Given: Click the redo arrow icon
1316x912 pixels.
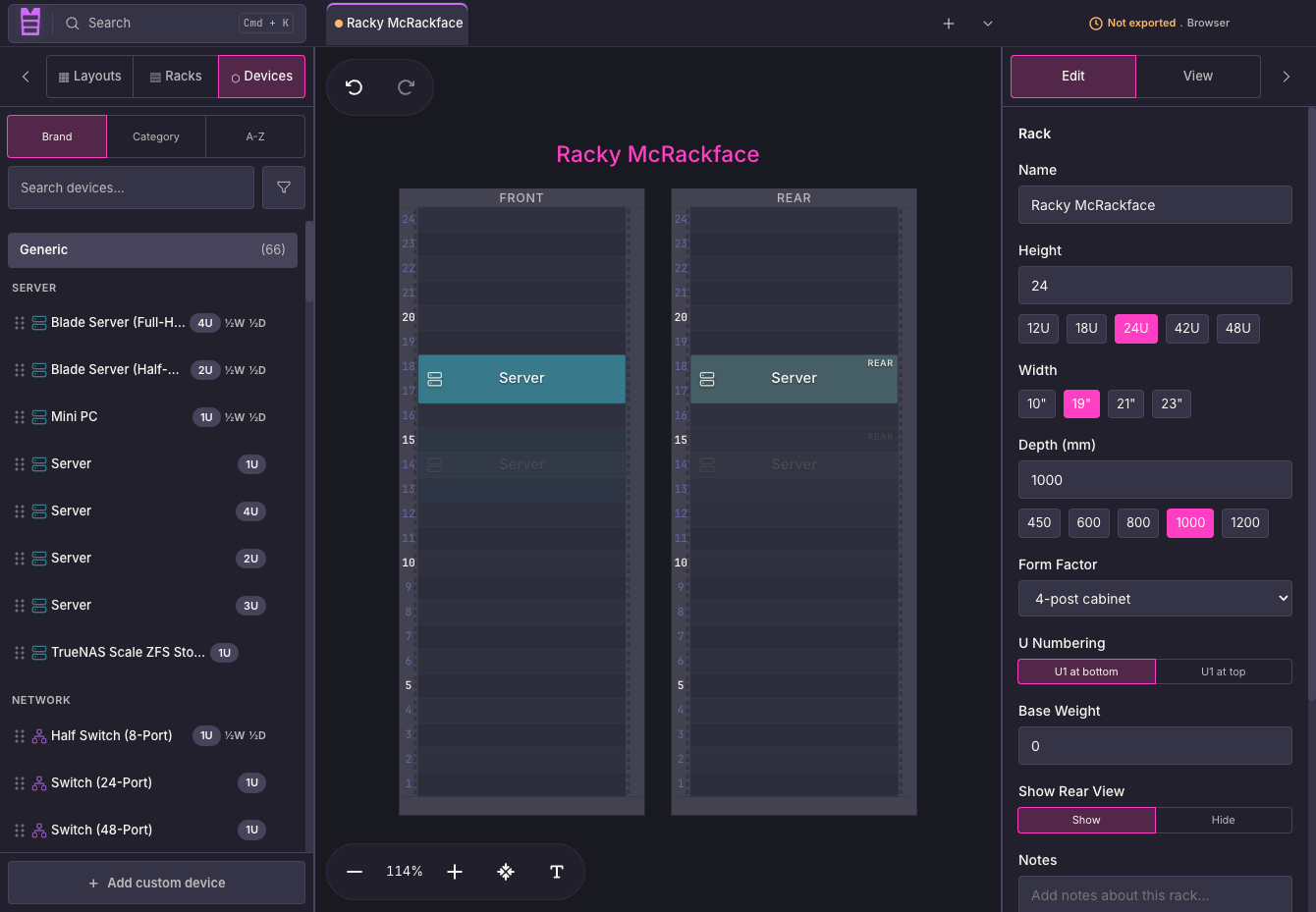Looking at the screenshot, I should point(406,87).
